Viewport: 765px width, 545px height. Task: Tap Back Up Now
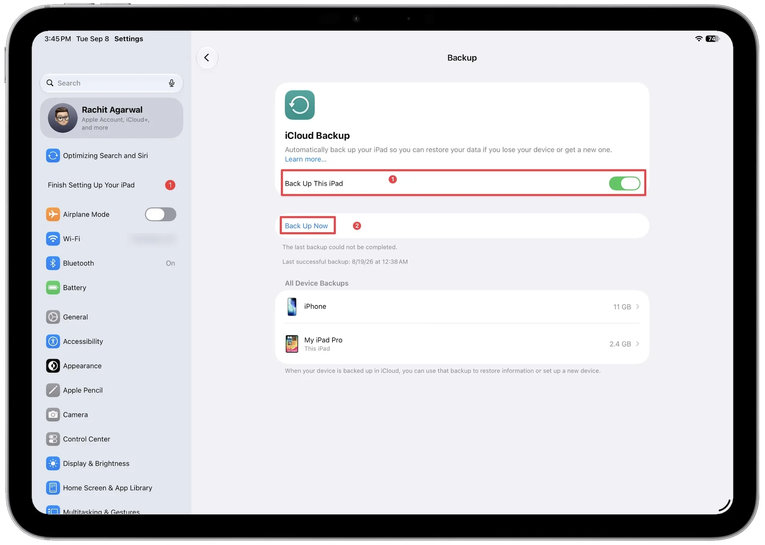click(x=306, y=226)
